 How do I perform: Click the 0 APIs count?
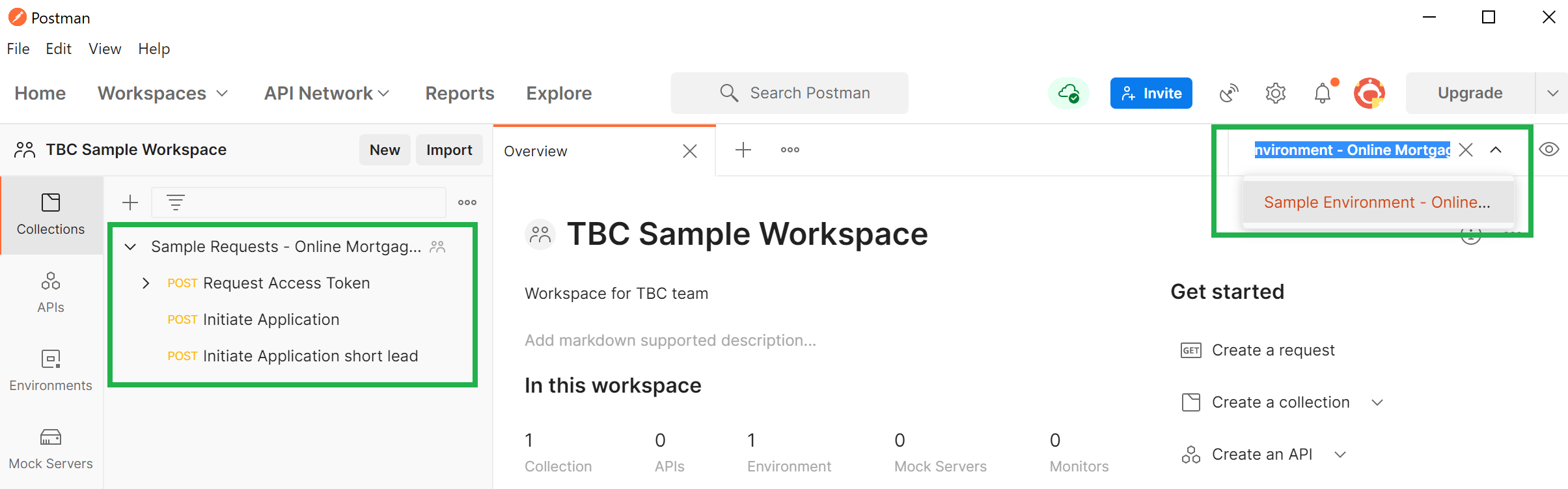coord(670,453)
